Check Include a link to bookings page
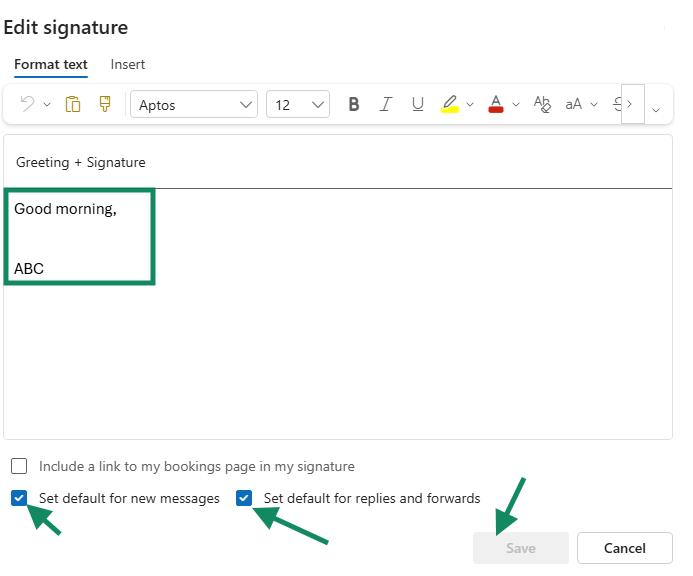 coord(19,466)
